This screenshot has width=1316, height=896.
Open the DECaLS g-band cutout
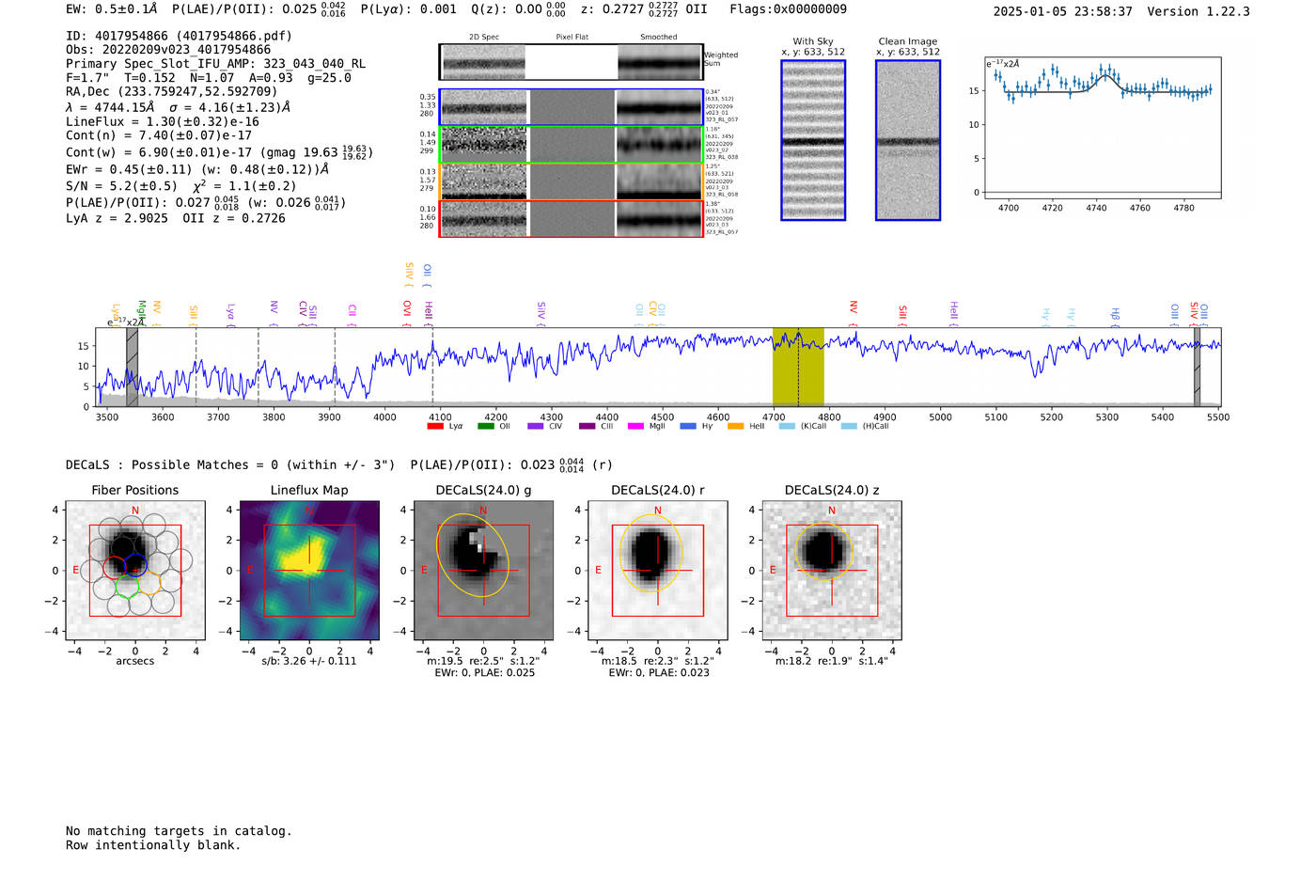coord(483,570)
